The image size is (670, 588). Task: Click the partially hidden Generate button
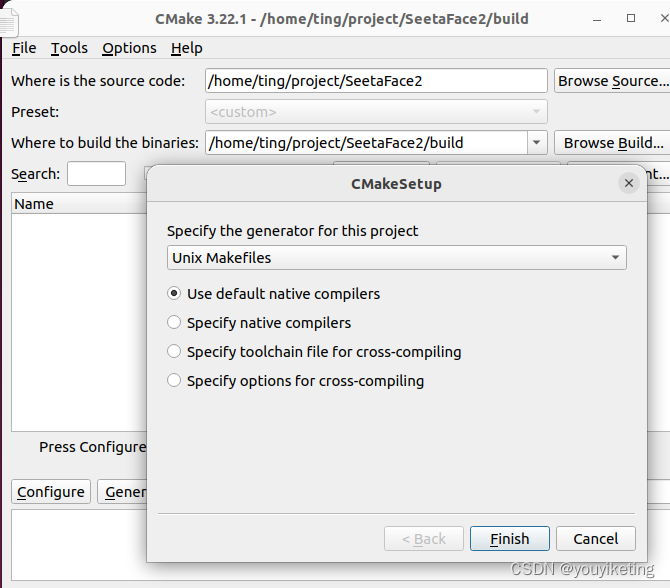pos(122,492)
